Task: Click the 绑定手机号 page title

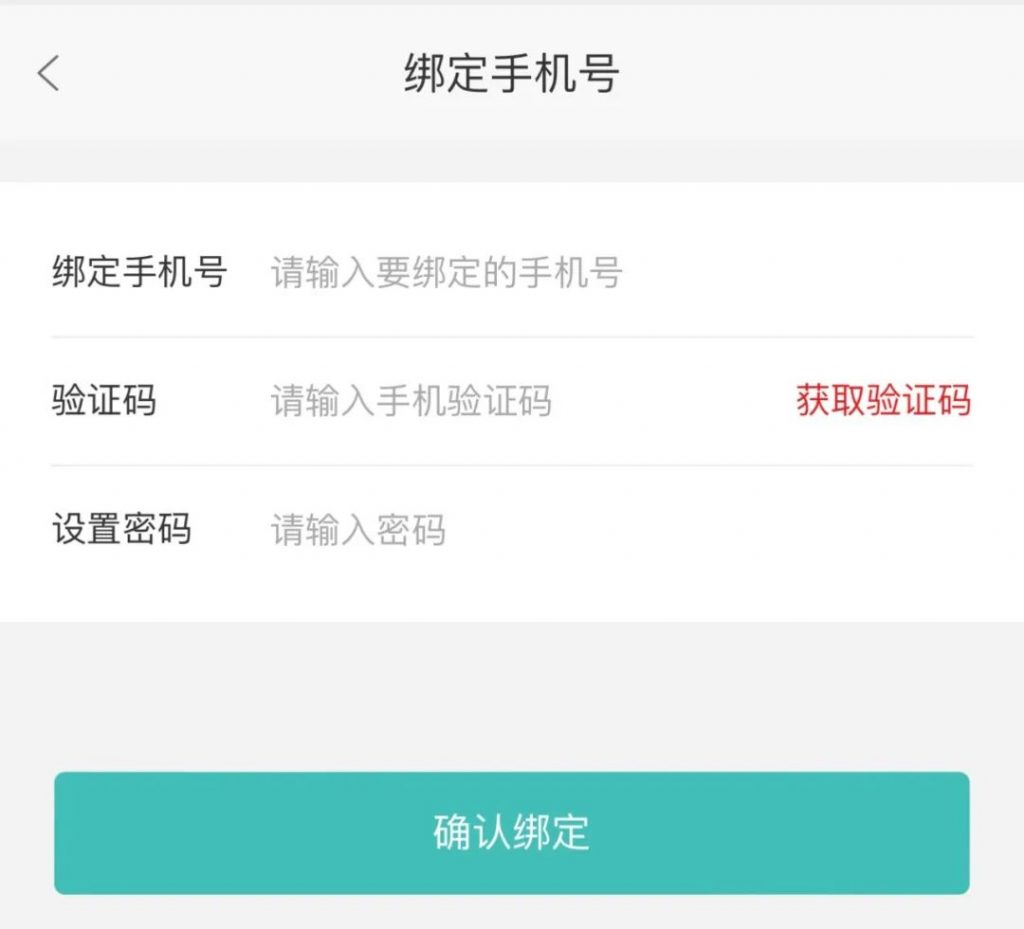Action: 511,74
